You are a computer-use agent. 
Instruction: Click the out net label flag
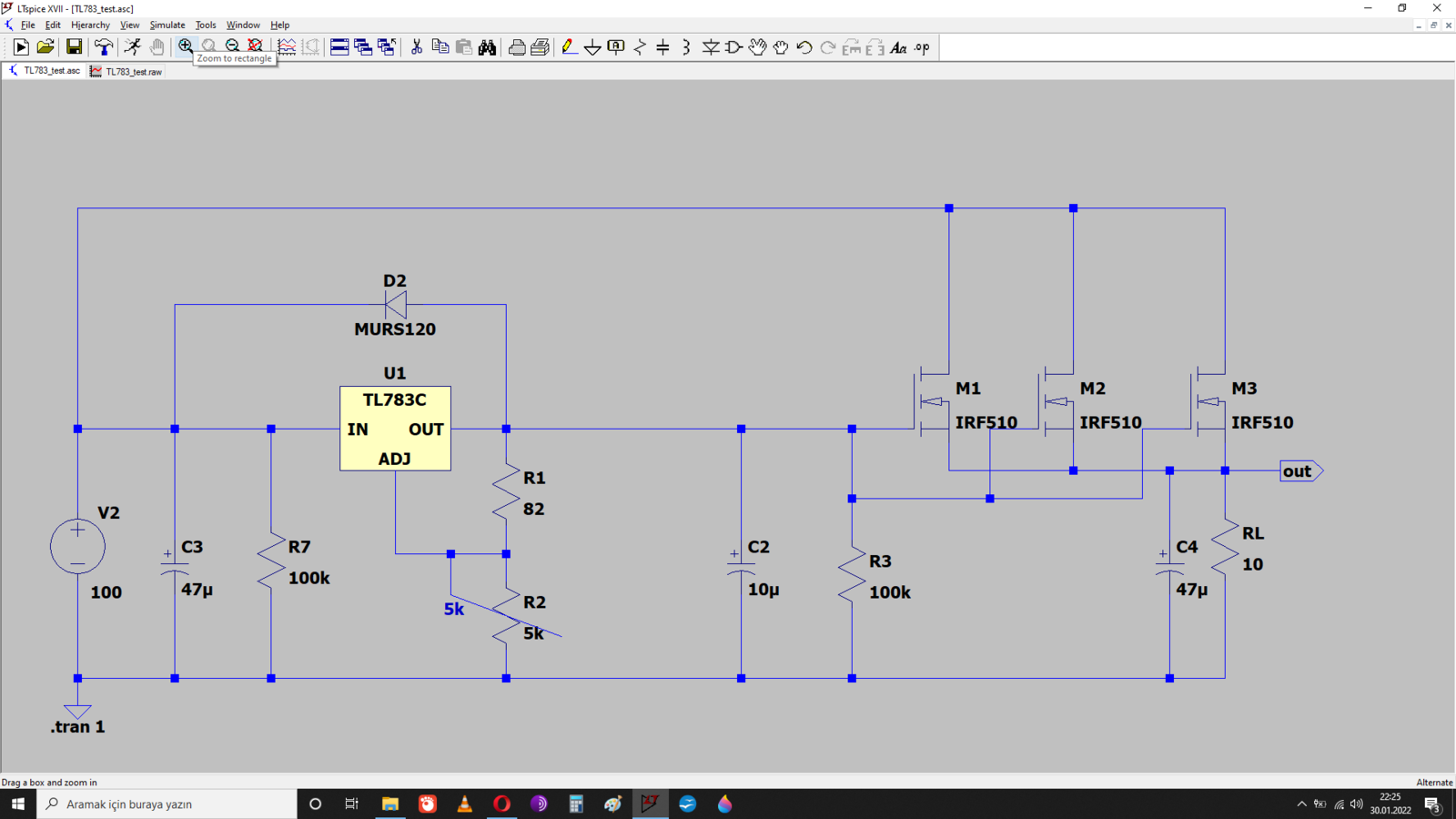pos(1301,471)
